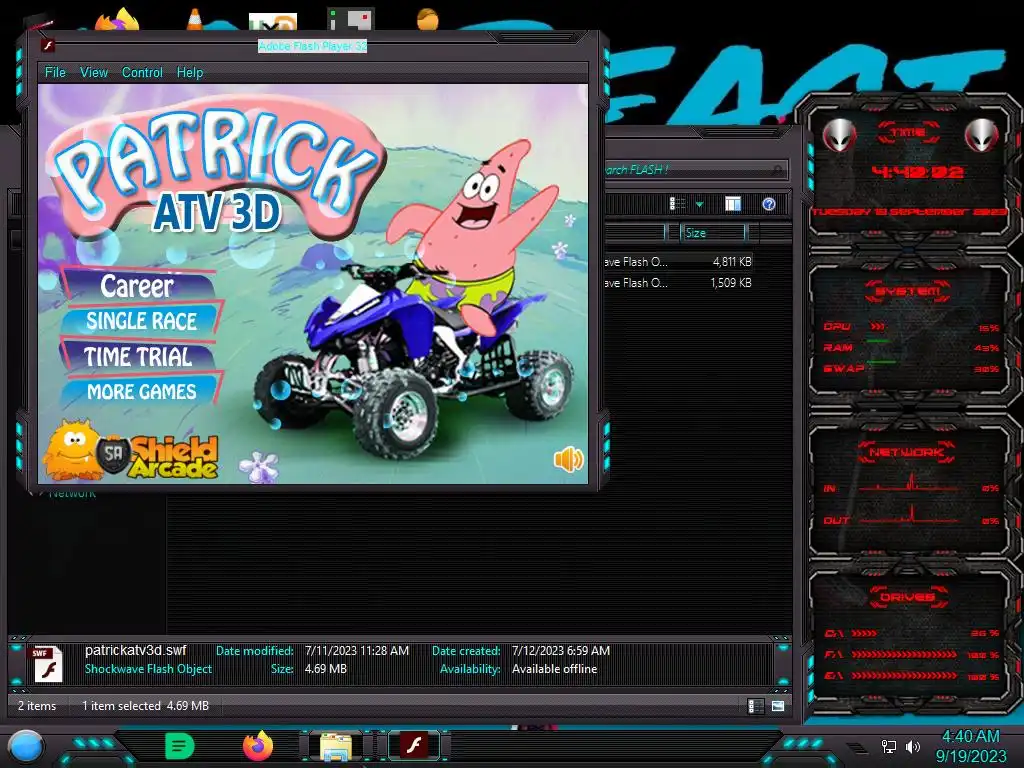Click the NETWORK widget header
This screenshot has height=768, width=1024.
907,452
